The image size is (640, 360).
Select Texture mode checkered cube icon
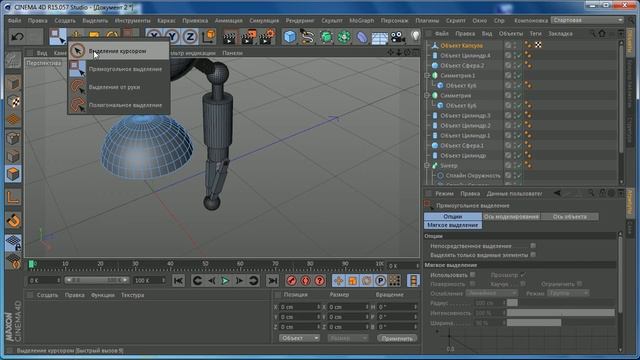[13, 101]
